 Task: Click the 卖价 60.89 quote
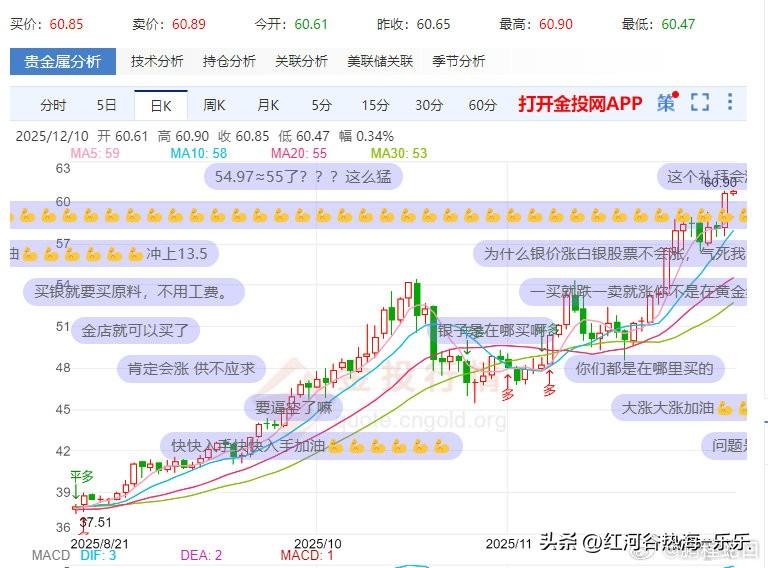[169, 24]
